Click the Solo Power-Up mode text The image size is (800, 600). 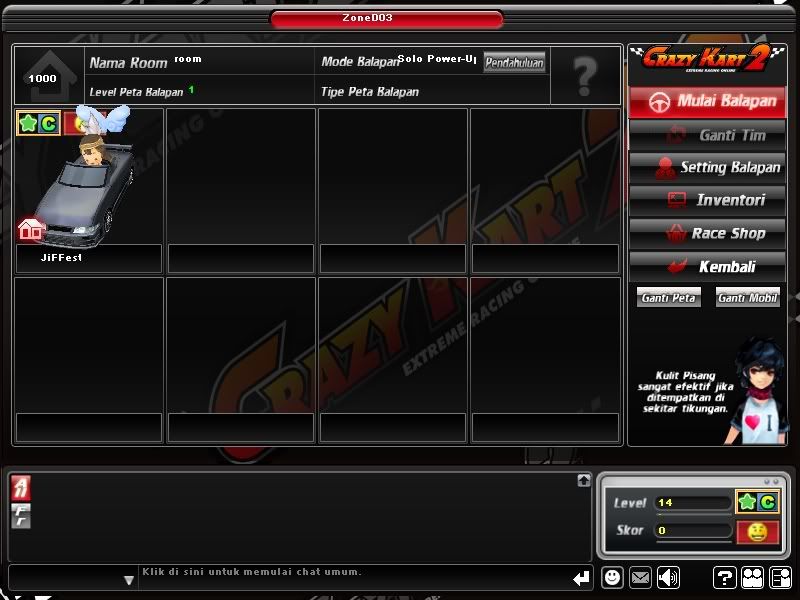pyautogui.click(x=437, y=59)
